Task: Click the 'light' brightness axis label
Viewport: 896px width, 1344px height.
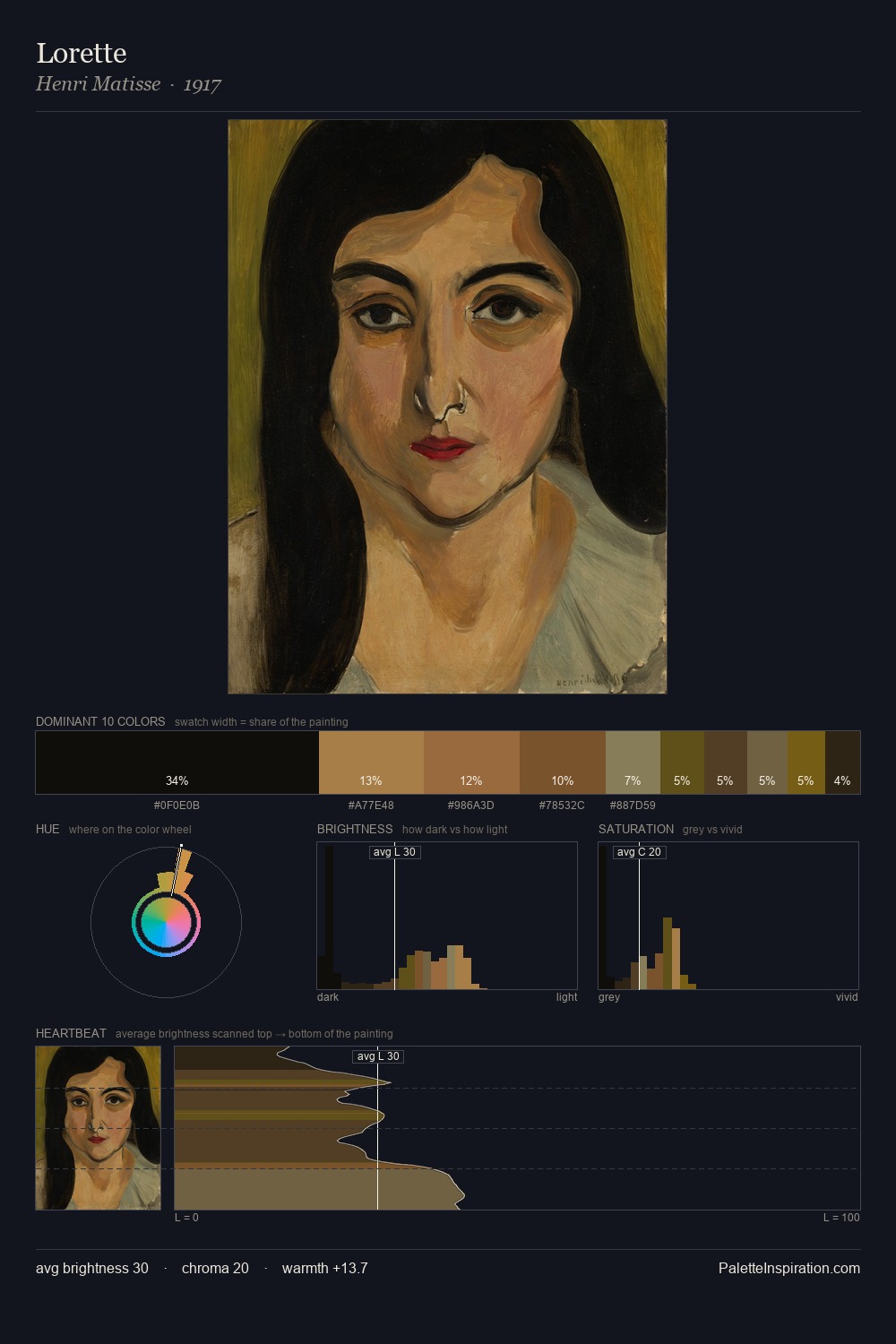Action: (x=566, y=997)
